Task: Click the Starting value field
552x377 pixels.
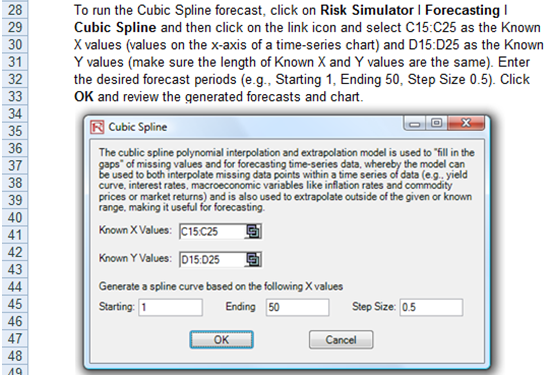Action: [x=170, y=307]
